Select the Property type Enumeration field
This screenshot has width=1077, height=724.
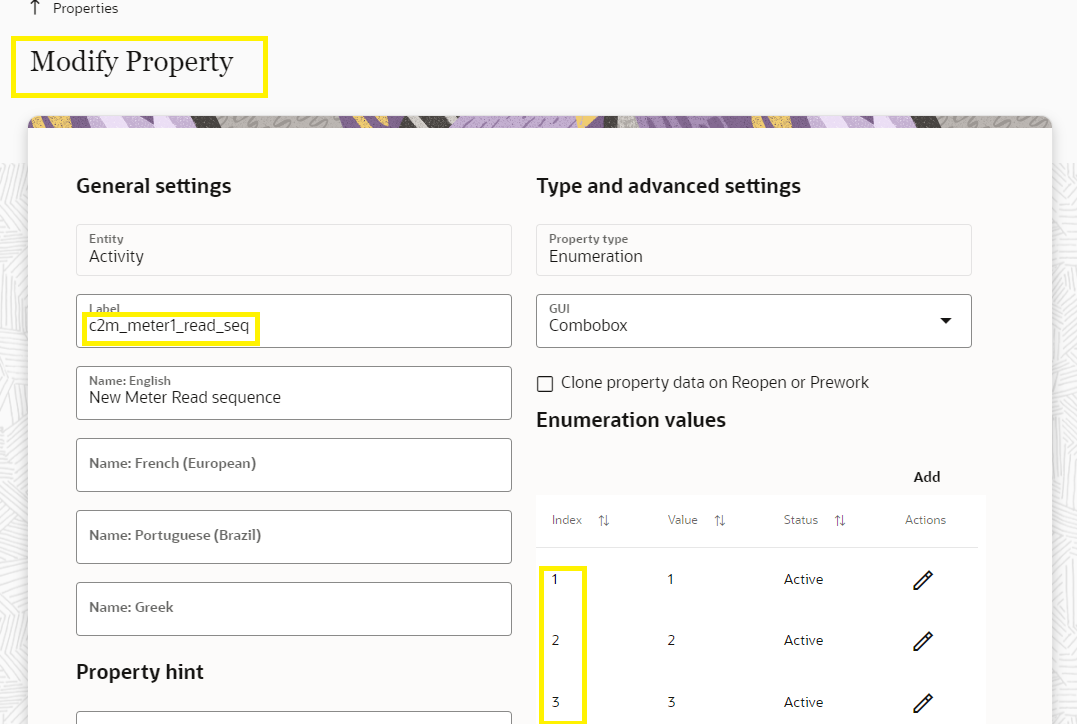coord(753,250)
